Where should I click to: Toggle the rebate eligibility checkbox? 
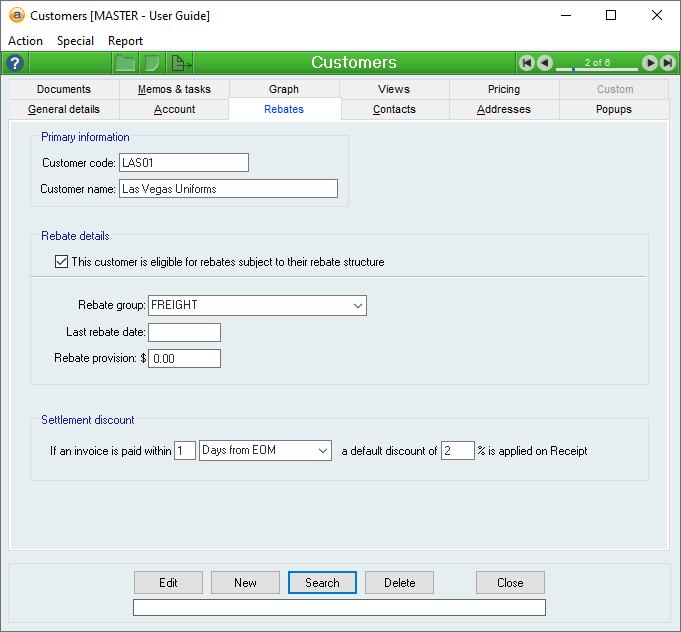click(x=61, y=262)
